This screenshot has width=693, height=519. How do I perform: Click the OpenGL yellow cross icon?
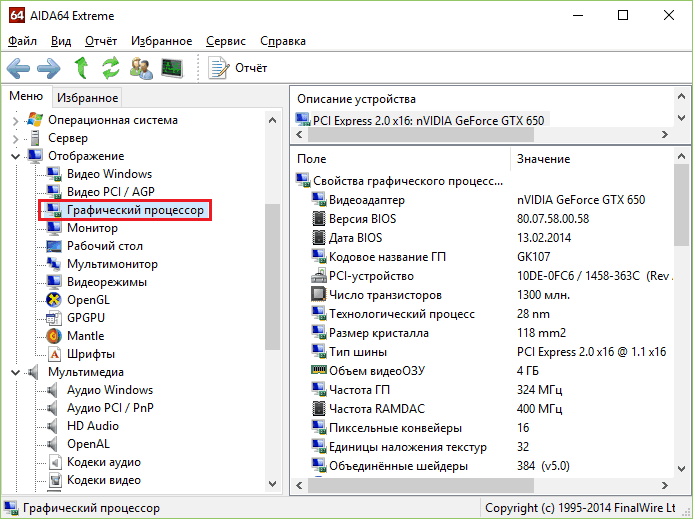54,300
